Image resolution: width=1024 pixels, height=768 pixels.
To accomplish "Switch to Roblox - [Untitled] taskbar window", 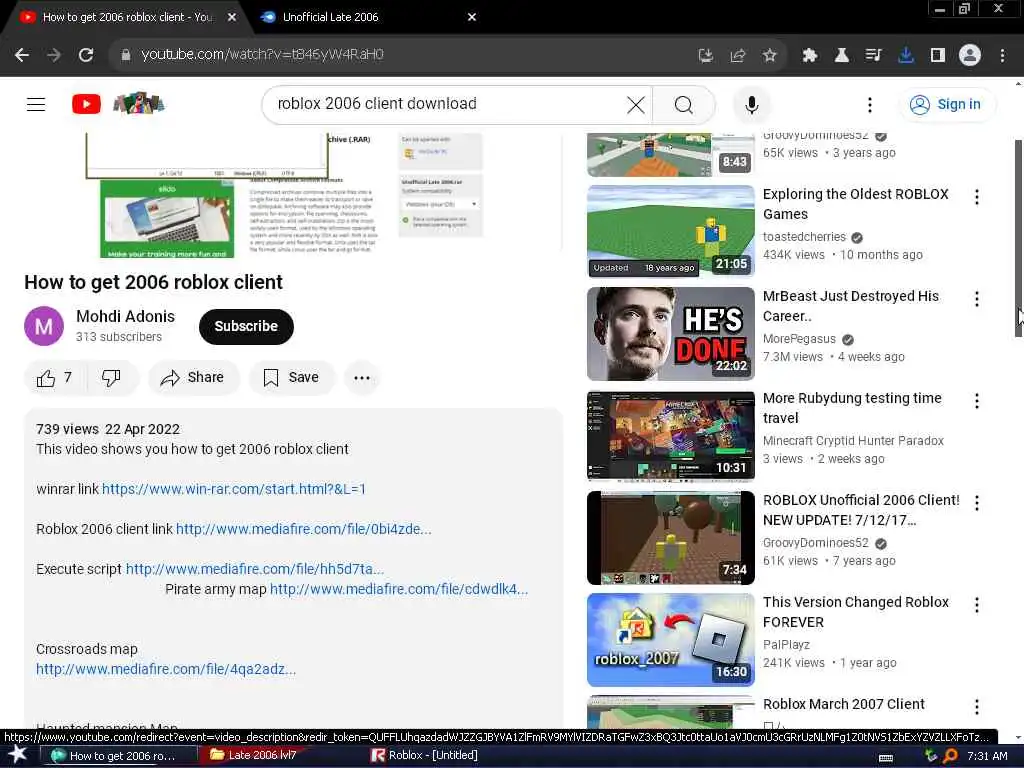I will click(x=424, y=755).
